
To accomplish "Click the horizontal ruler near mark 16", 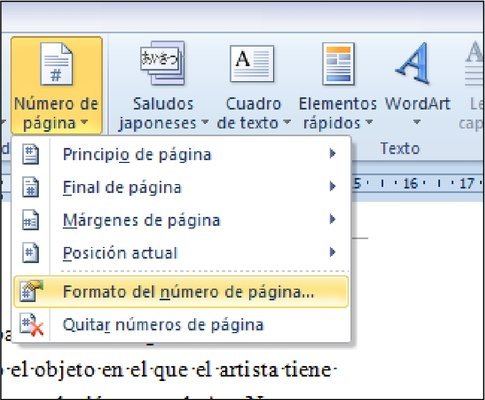I will point(410,183).
